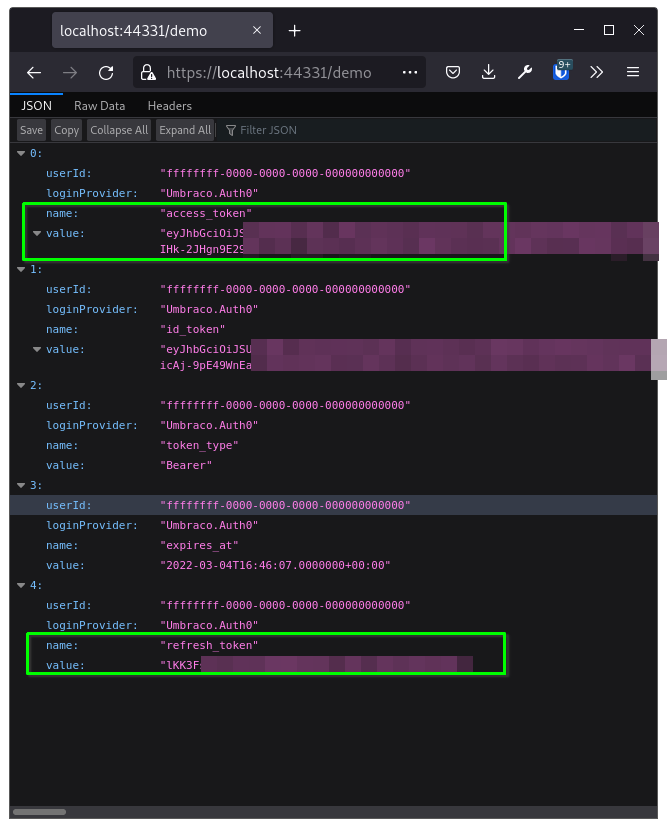Image resolution: width=667 pixels, height=828 pixels.
Task: Open a new browser tab
Action: point(294,31)
